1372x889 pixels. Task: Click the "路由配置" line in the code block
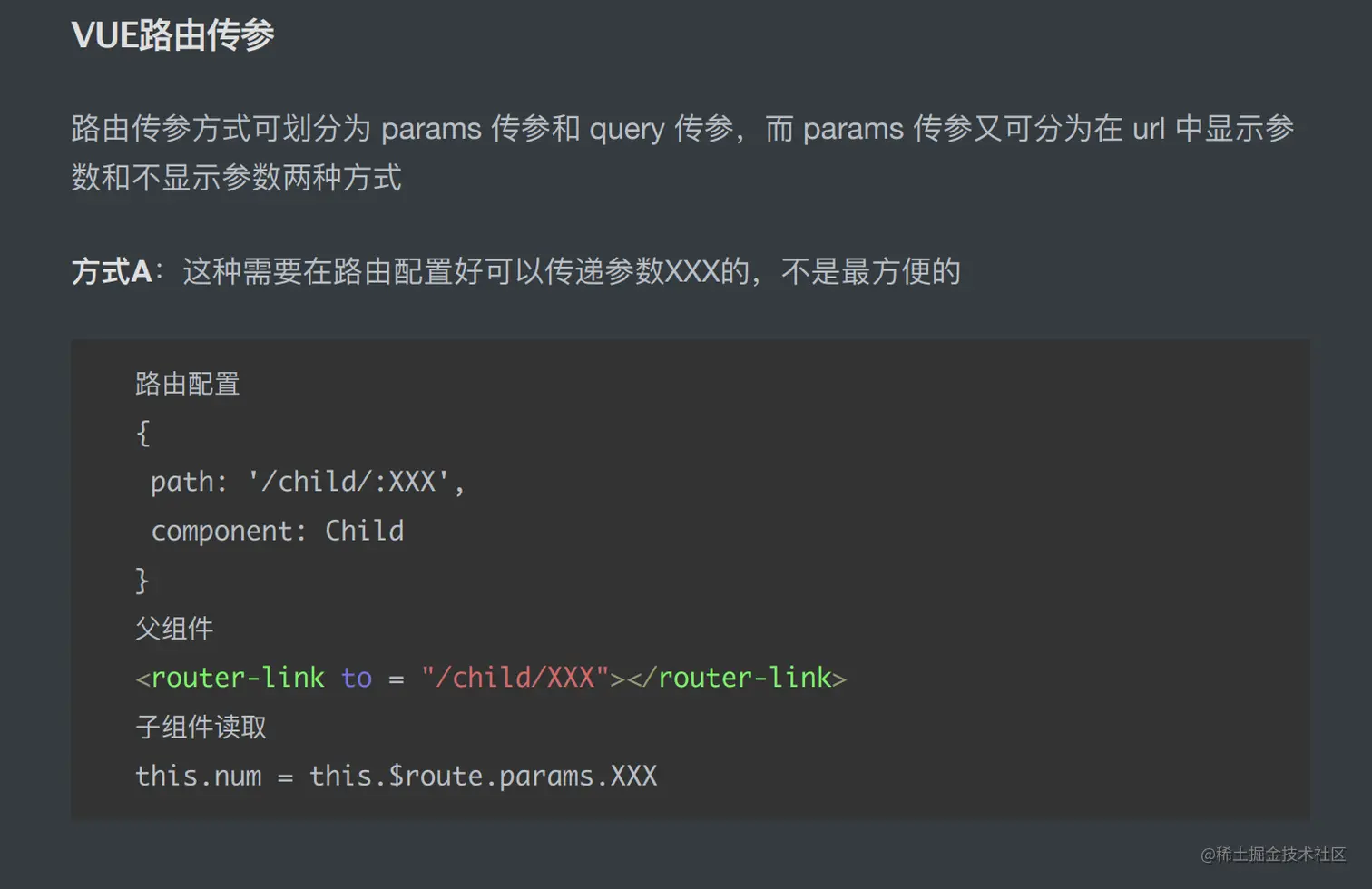coord(187,384)
